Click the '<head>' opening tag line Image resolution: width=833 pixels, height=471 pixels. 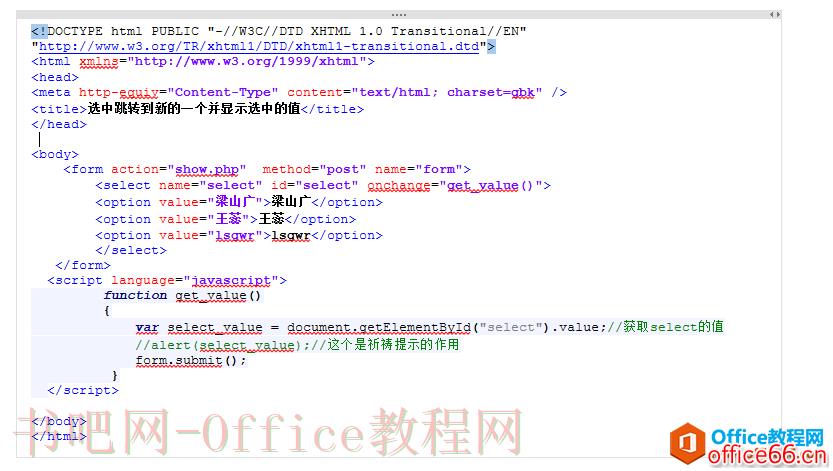55,77
